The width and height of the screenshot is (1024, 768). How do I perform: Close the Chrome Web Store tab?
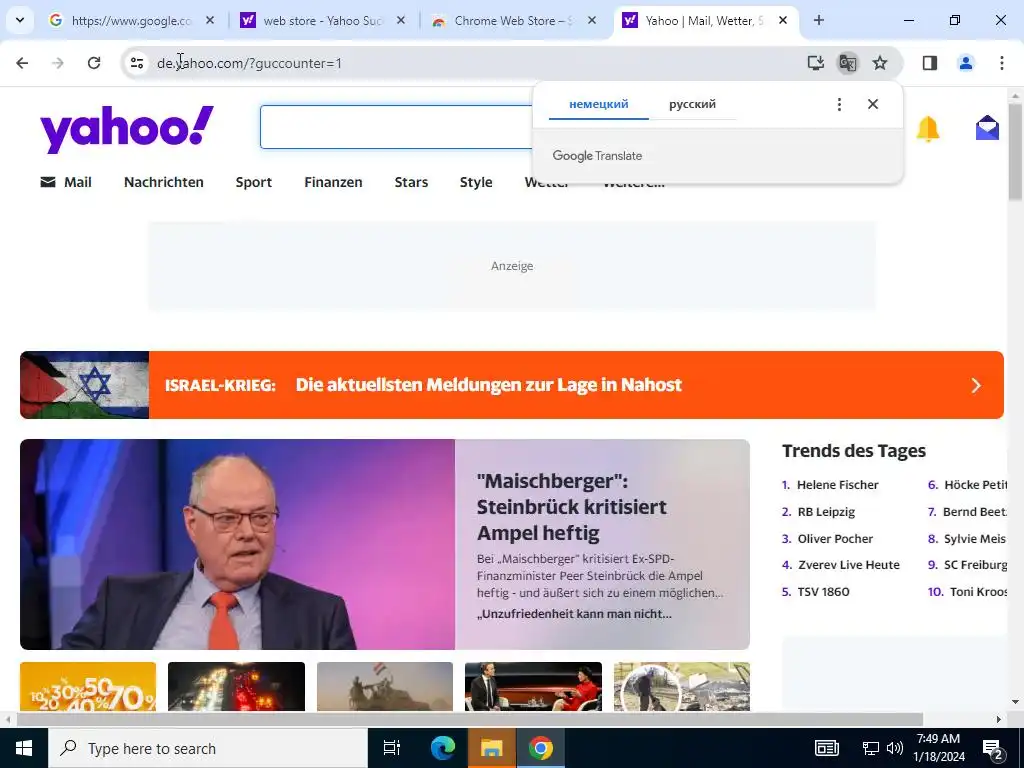coord(592,21)
